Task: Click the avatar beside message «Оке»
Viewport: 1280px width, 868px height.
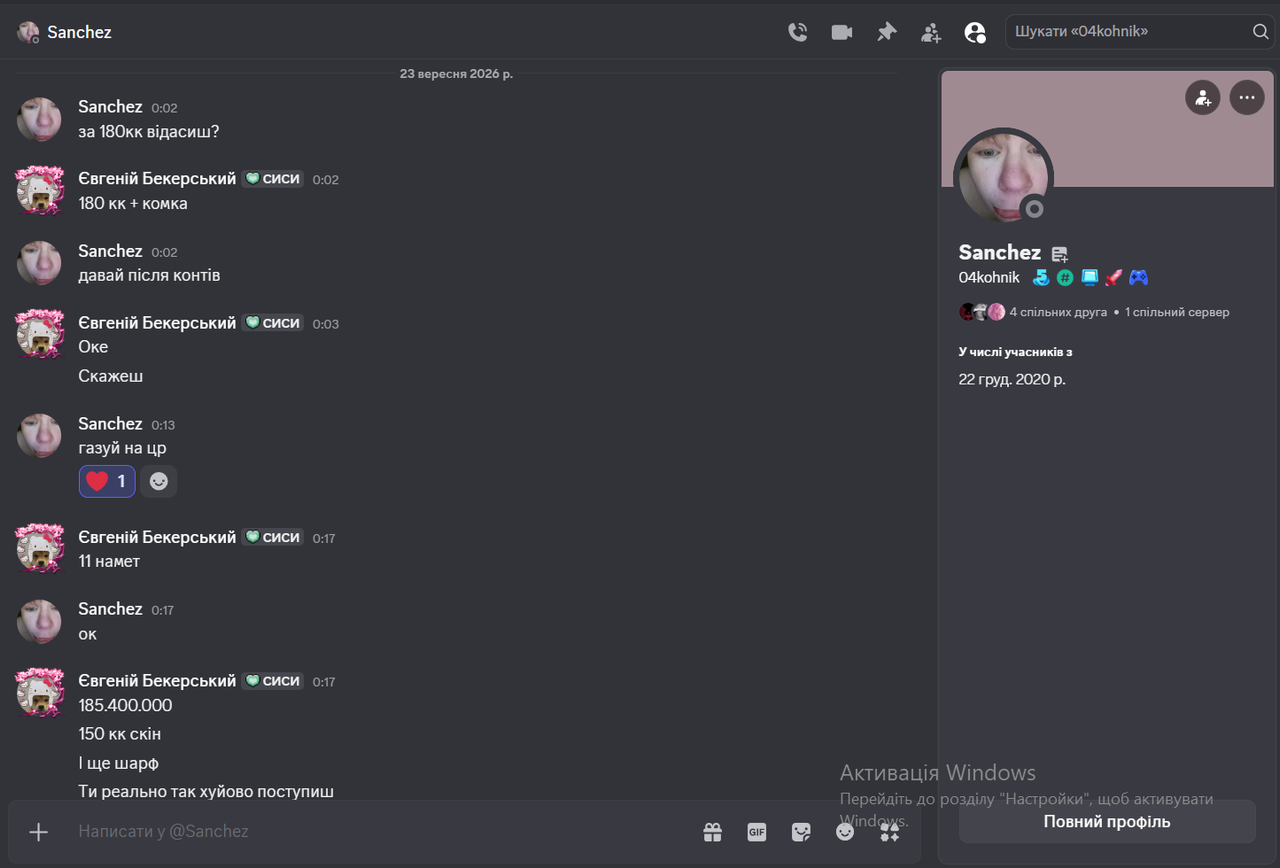Action: (40, 334)
